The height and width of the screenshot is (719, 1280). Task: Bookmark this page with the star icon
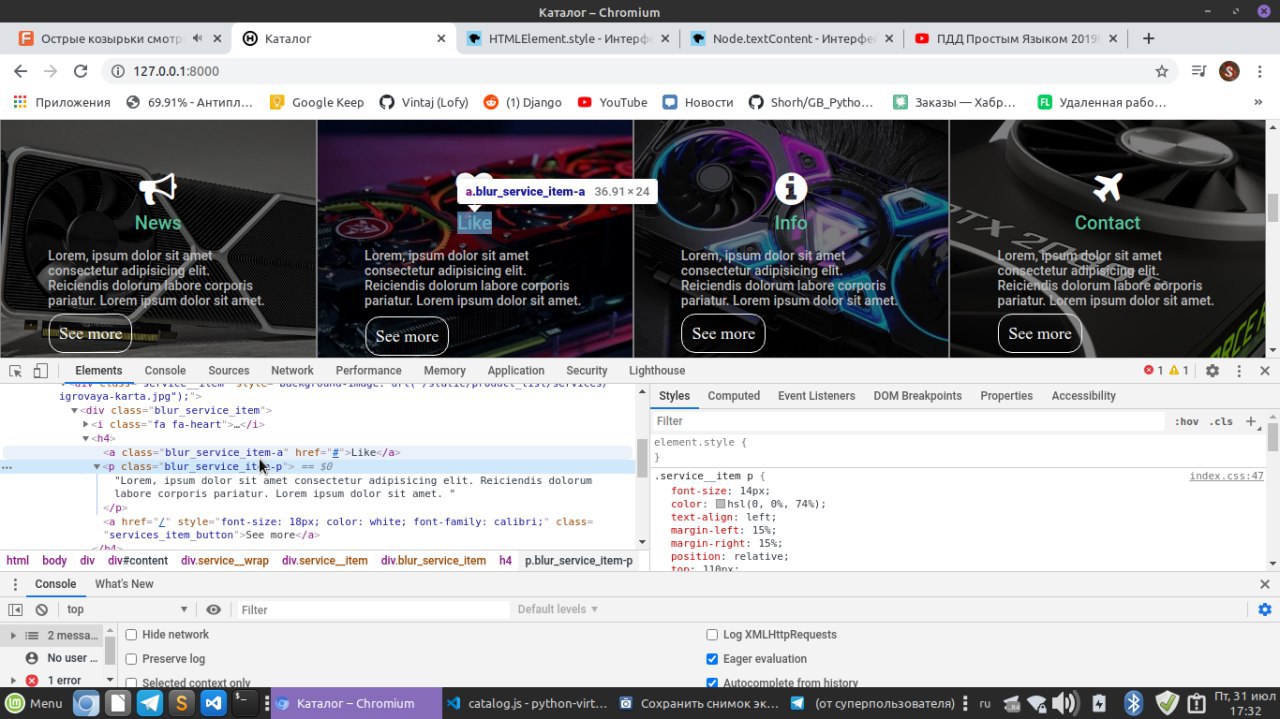click(x=1162, y=71)
